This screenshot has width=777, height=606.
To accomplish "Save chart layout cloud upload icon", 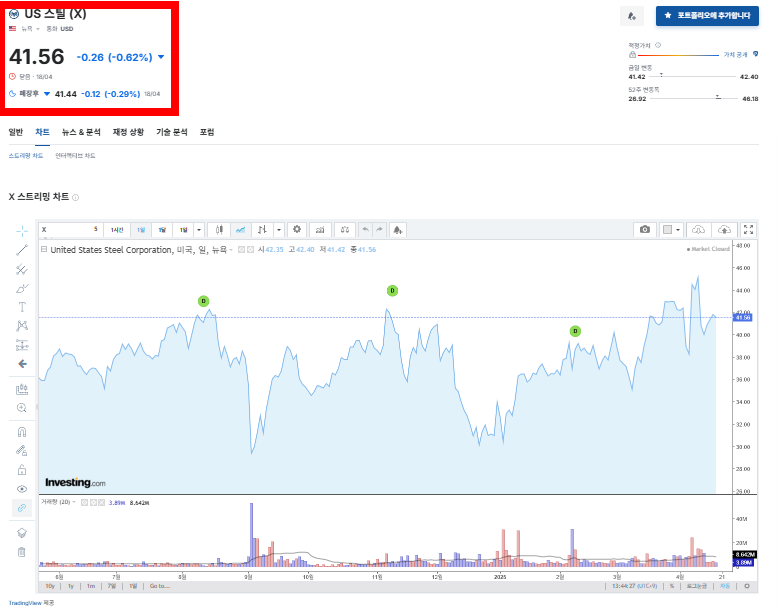I will click(x=724, y=229).
